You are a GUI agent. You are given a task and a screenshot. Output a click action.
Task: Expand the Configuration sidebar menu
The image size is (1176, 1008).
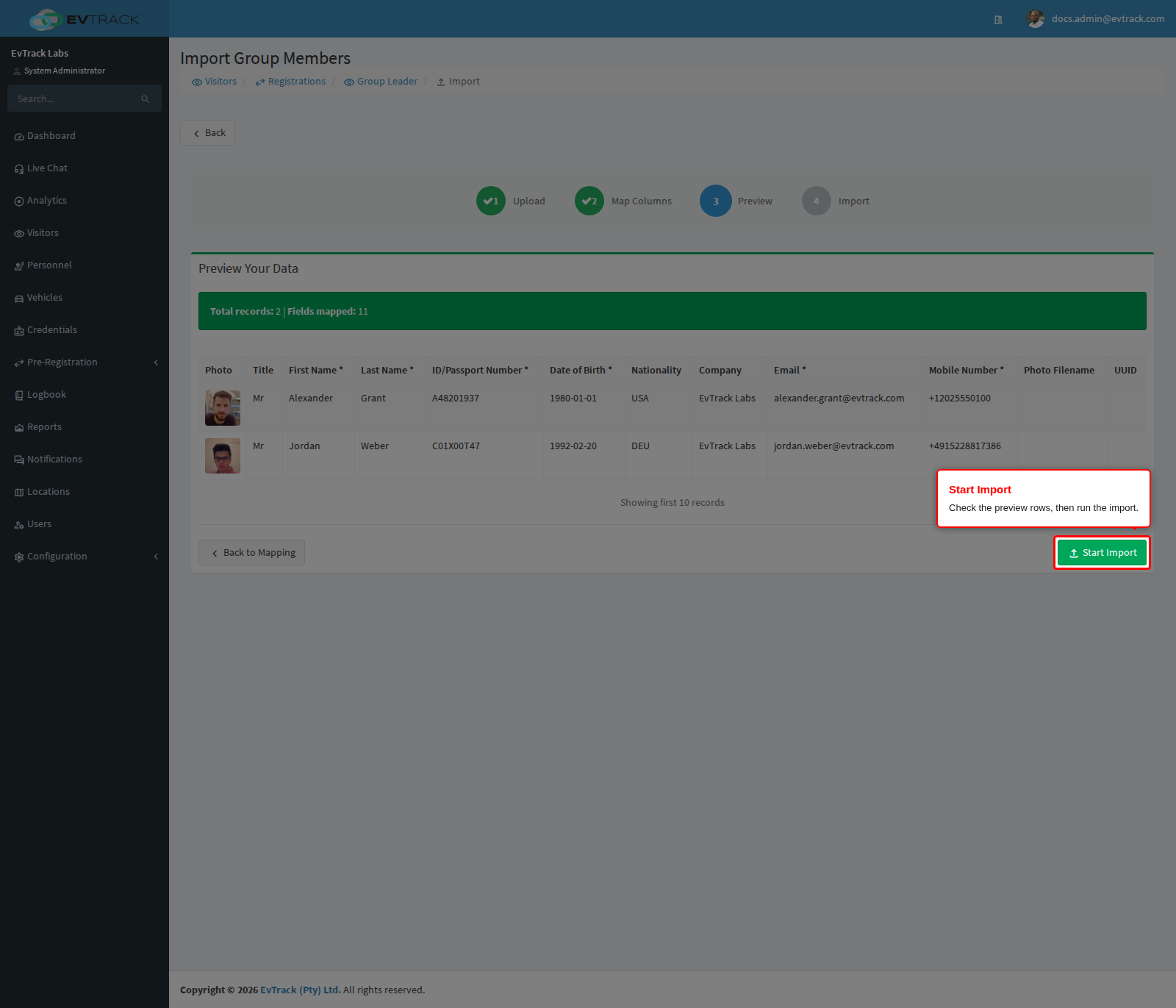tap(85, 557)
